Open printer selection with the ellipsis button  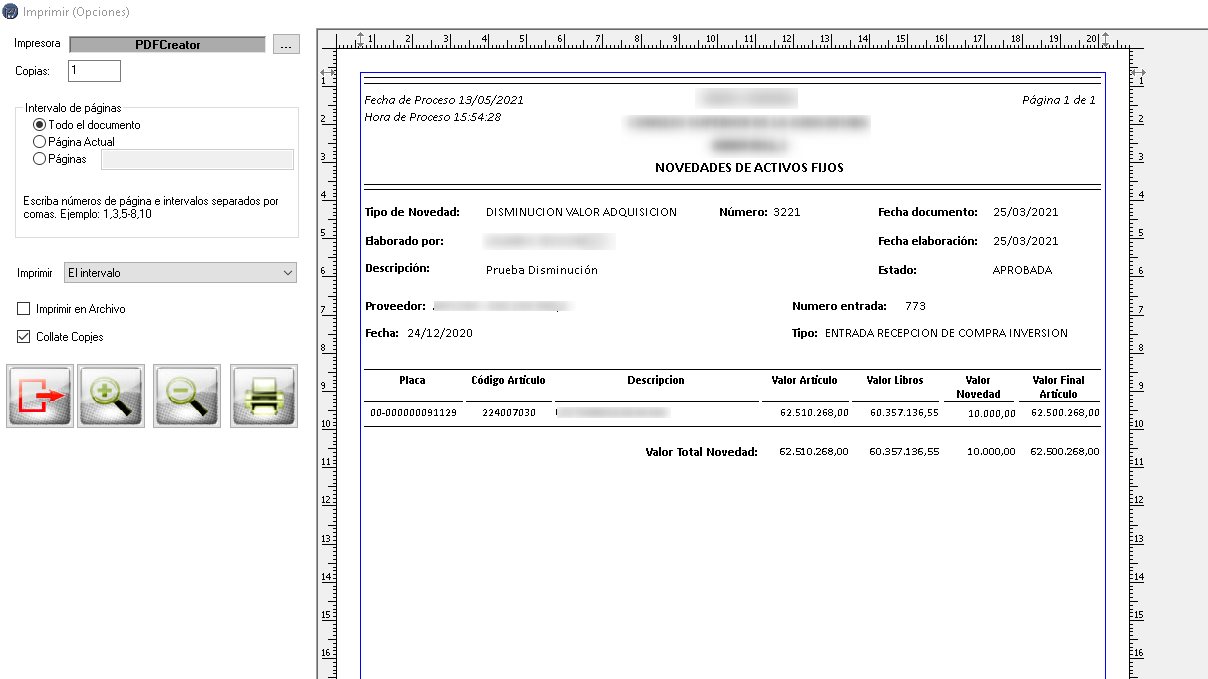(x=286, y=45)
